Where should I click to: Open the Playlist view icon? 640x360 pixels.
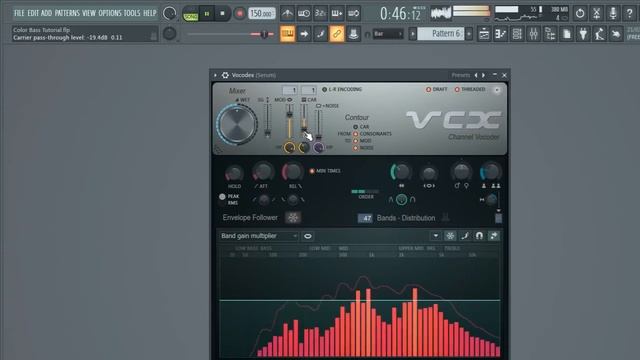[484, 34]
